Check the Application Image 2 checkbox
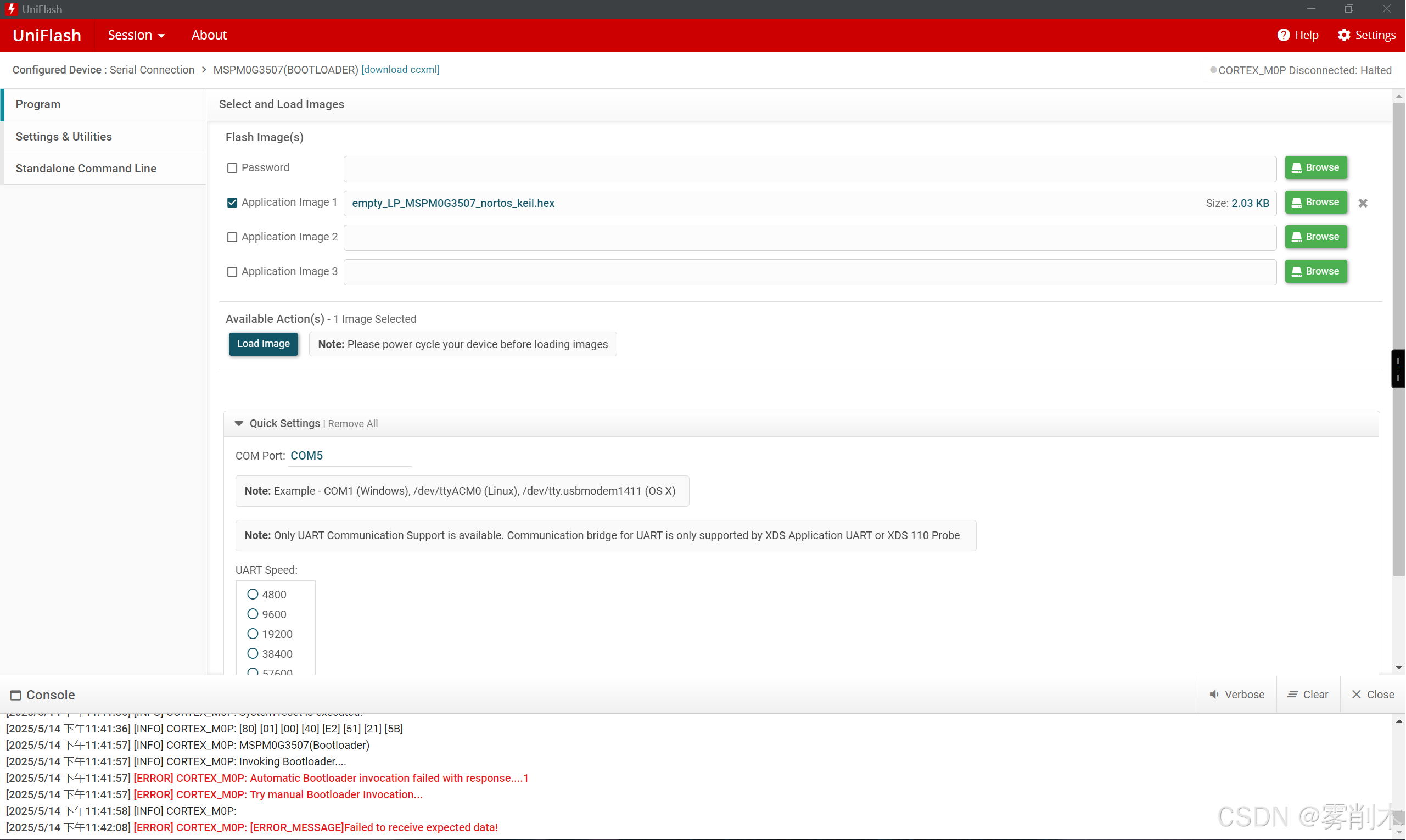Screen dimensions: 1406x840 coord(232,237)
